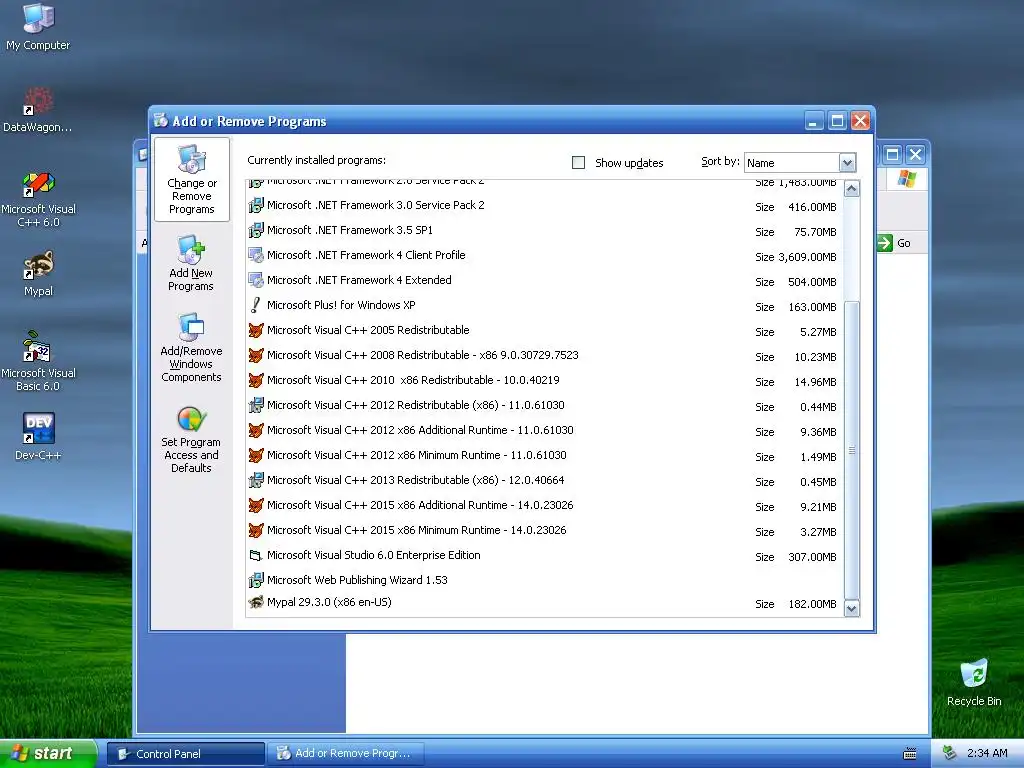
Task: Click the system tray safely-remove icon
Action: click(950, 754)
